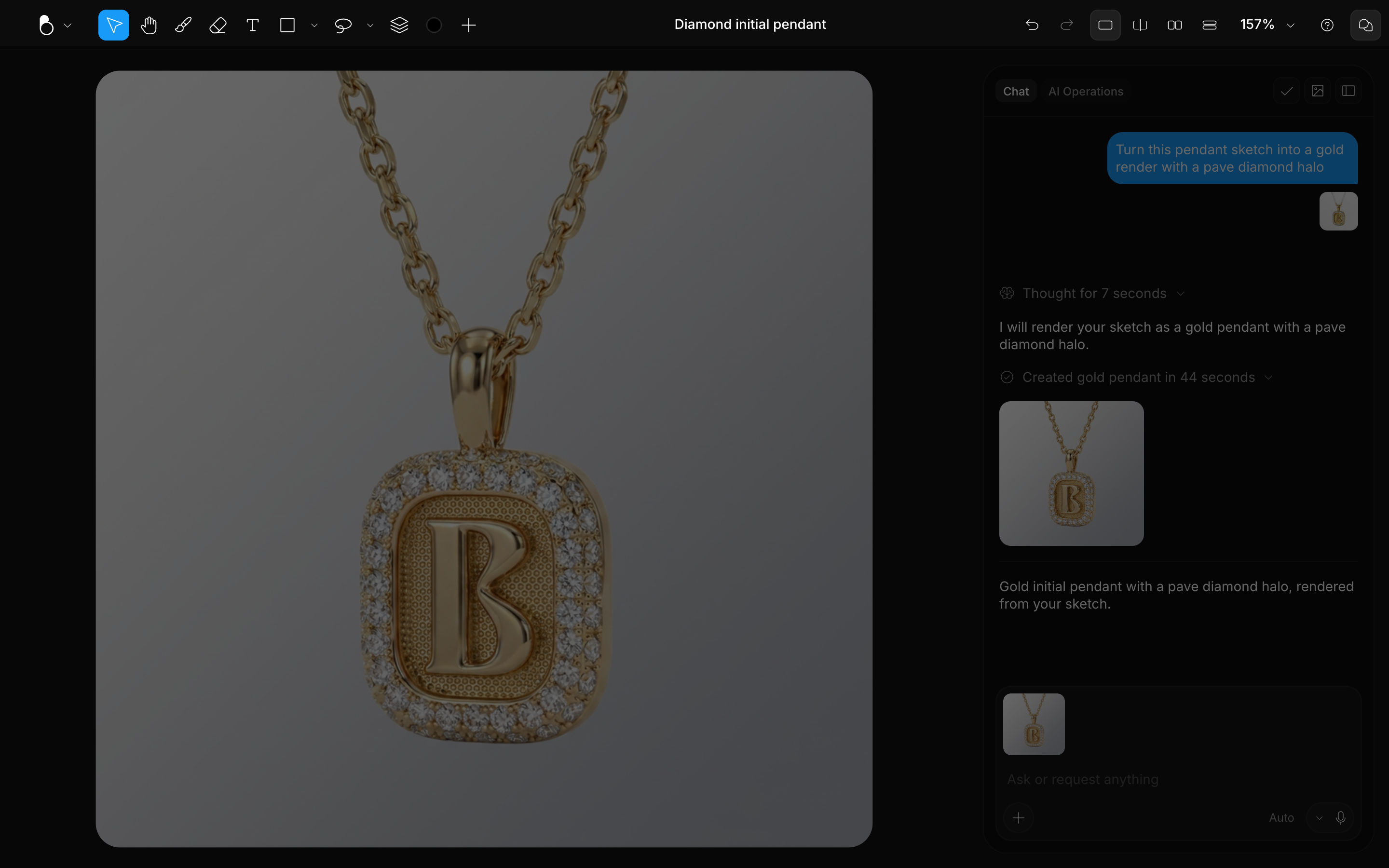Open the Auto model selector dropdown

[1295, 817]
